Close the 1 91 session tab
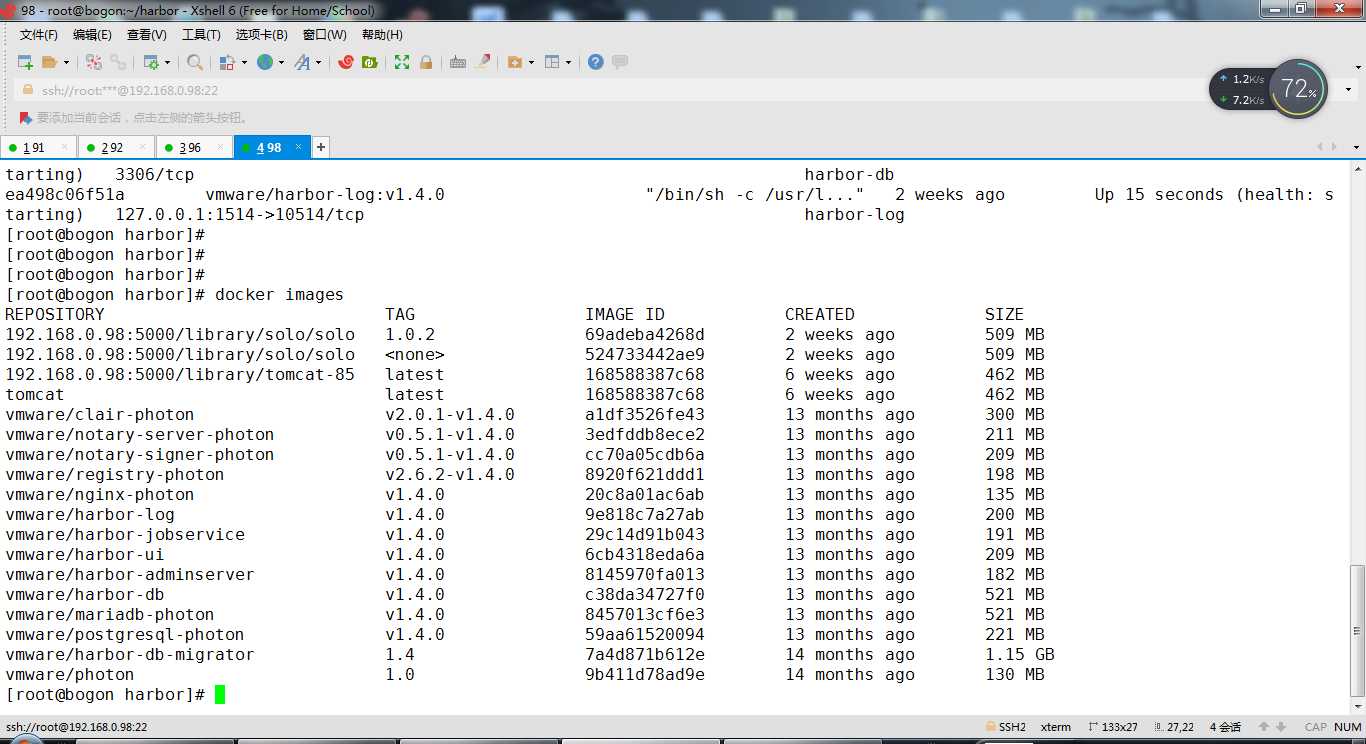Image resolution: width=1366 pixels, height=744 pixels. [65, 147]
